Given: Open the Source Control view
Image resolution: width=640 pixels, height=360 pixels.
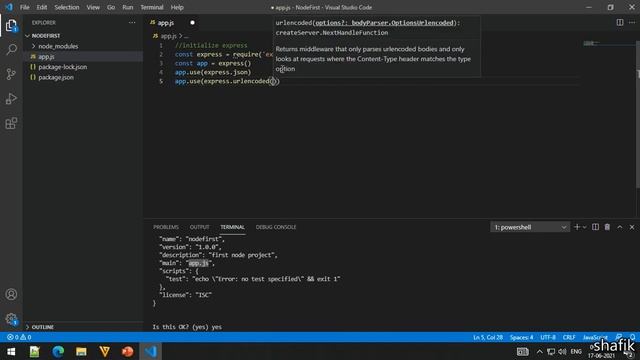Looking at the screenshot, I should coord(11,74).
